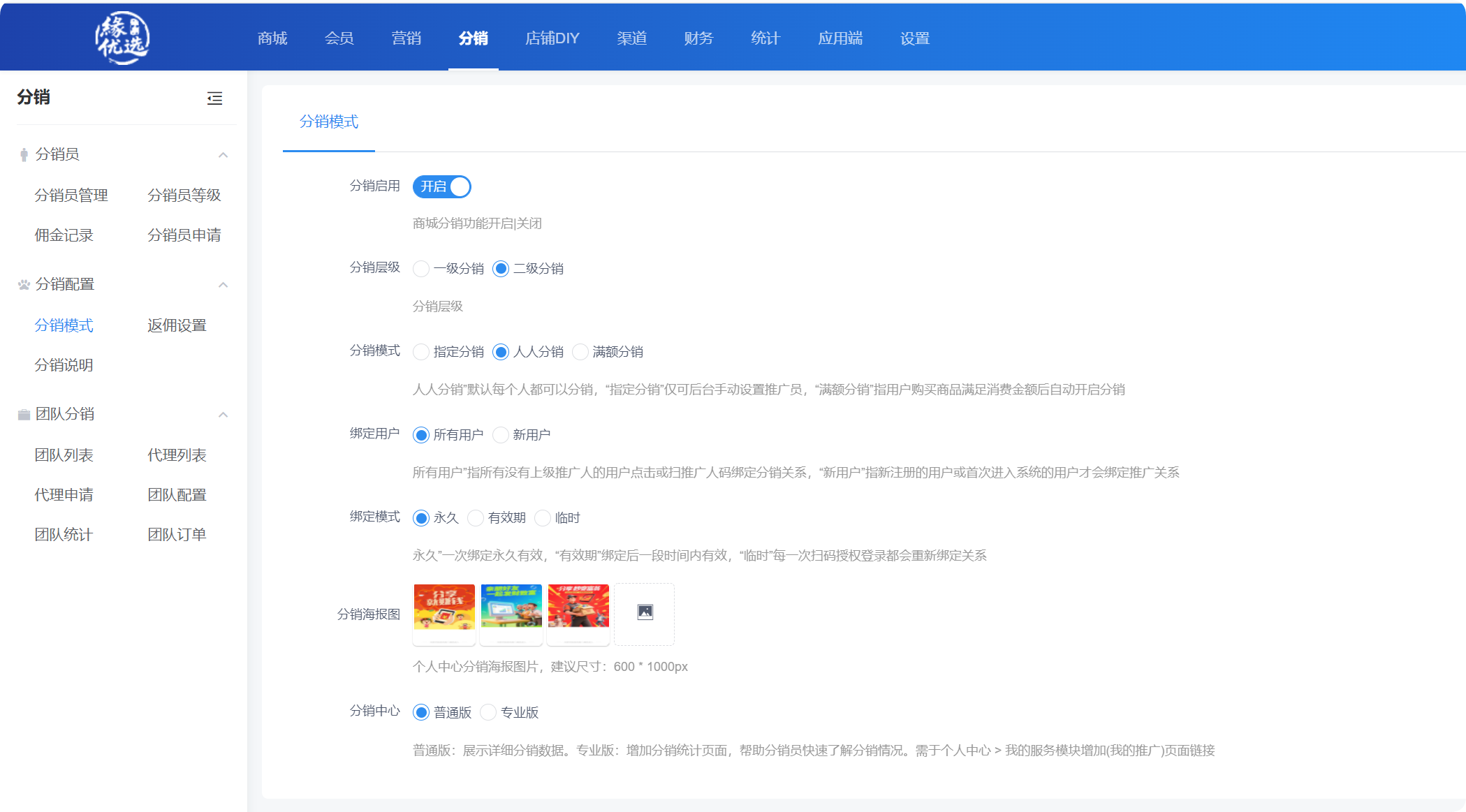Click the briefcase icon beside 团队分销
This screenshot has width=1466, height=812.
[24, 415]
